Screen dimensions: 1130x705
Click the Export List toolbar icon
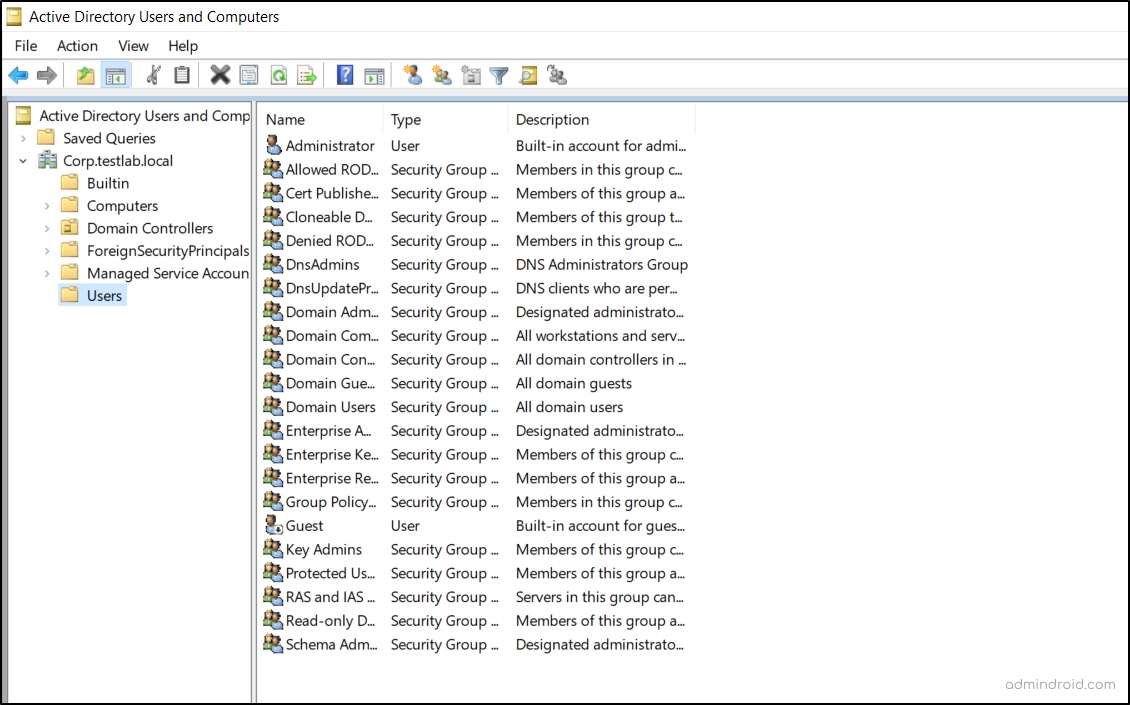point(308,75)
